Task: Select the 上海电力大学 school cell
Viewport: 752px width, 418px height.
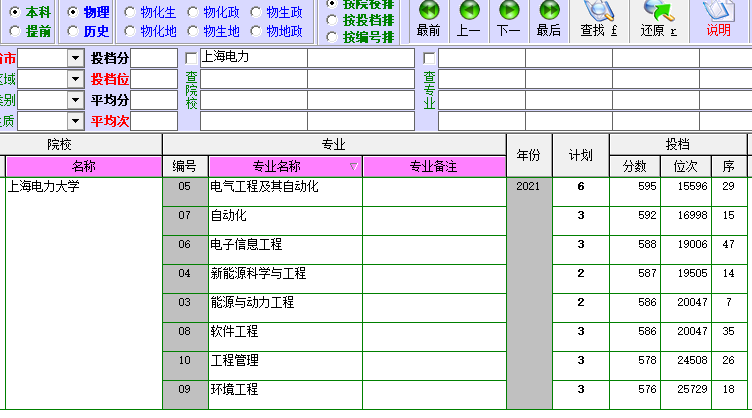Action: point(84,293)
